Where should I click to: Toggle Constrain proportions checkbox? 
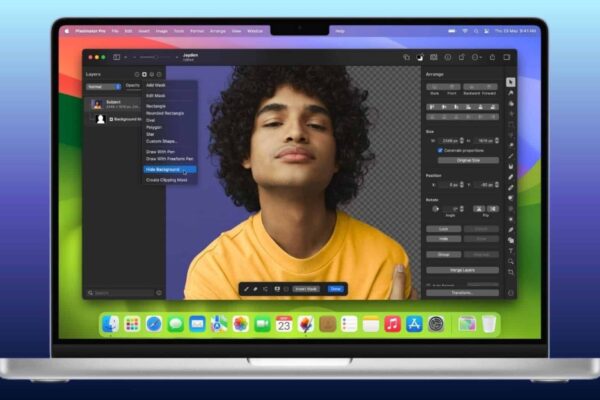[440, 150]
